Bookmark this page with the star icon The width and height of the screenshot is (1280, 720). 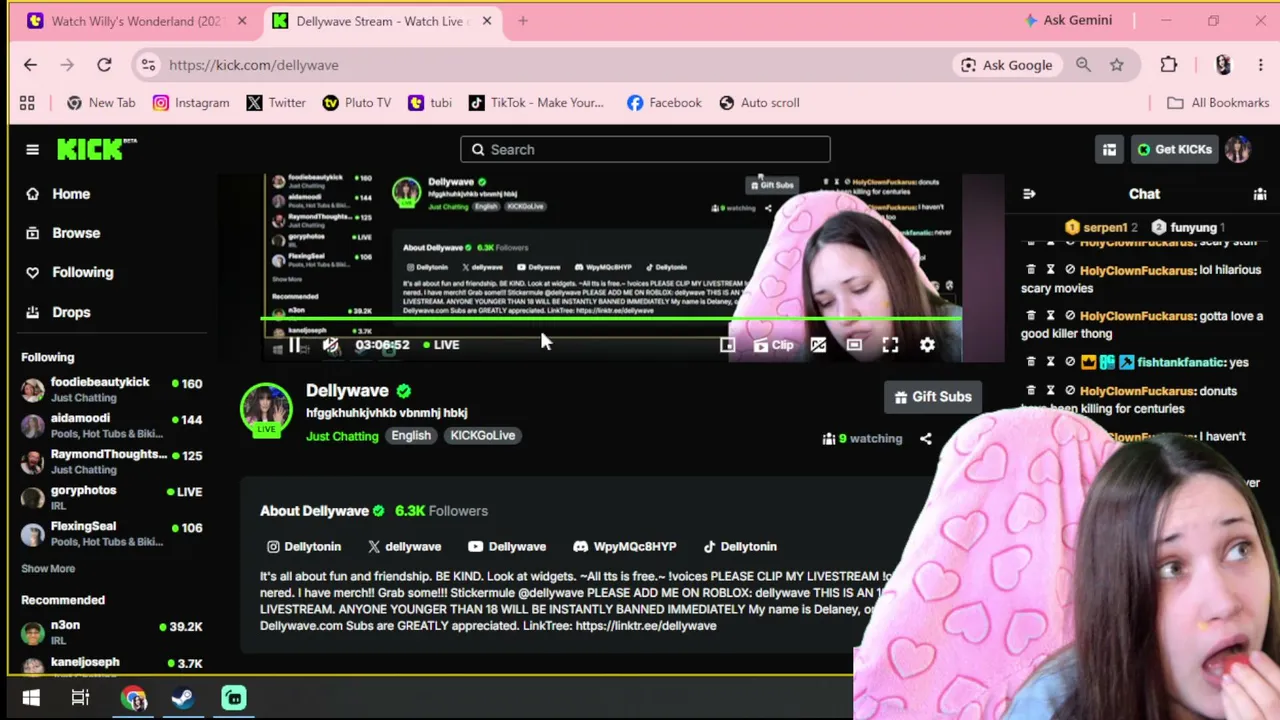coord(1117,65)
